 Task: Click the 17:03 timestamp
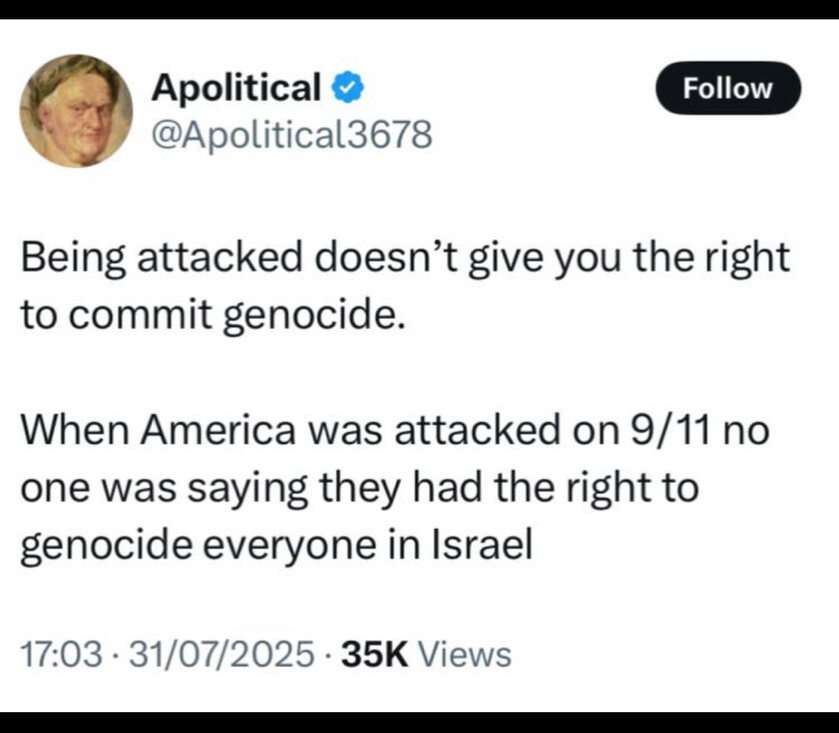pyautogui.click(x=60, y=655)
